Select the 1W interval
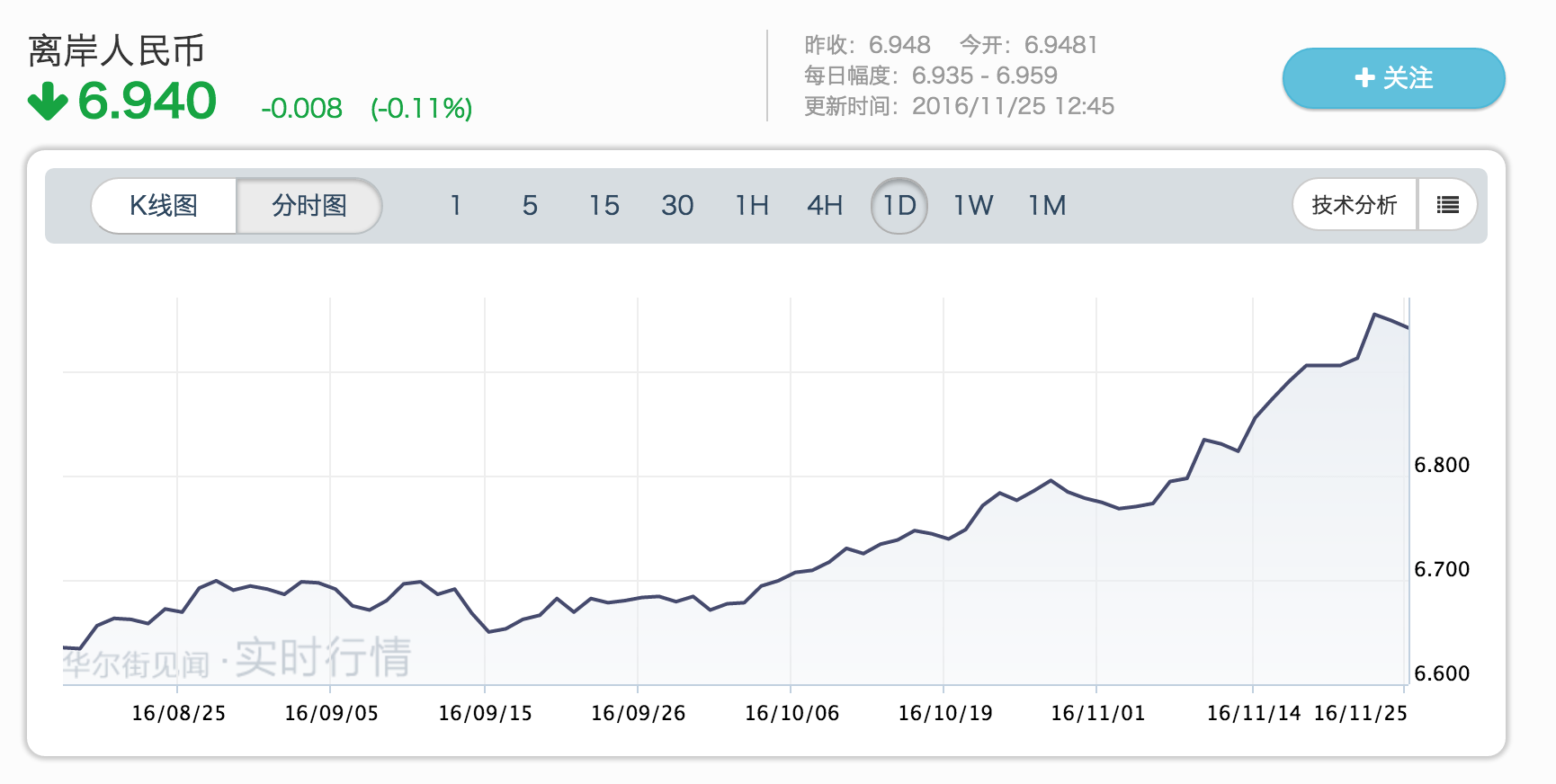The height and width of the screenshot is (784, 1556). 973,206
